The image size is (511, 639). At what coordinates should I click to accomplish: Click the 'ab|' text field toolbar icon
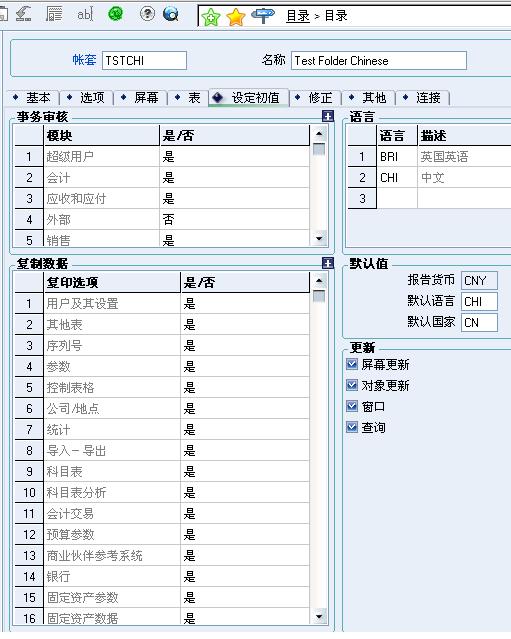click(x=85, y=15)
